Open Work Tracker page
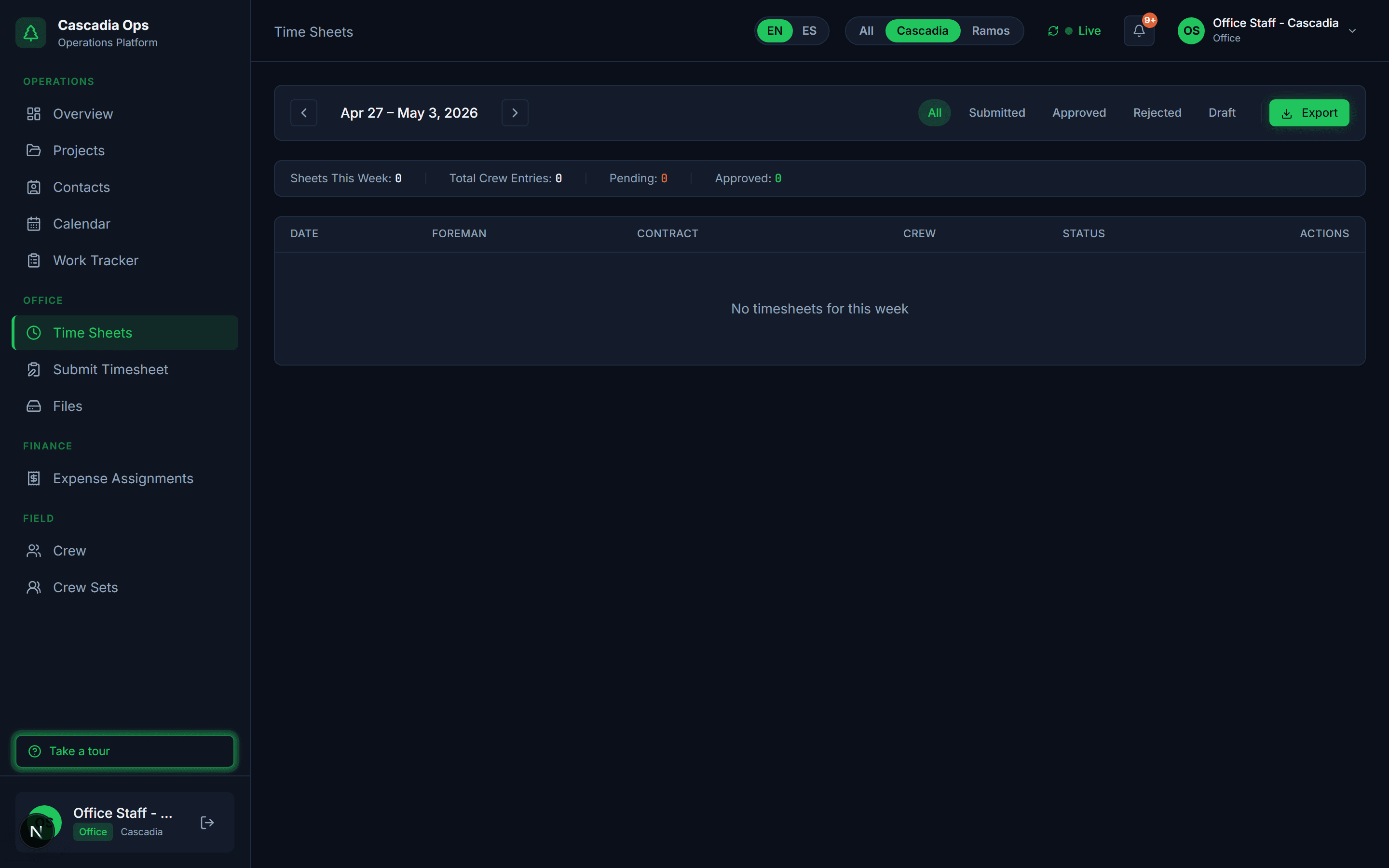This screenshot has width=1389, height=868. [x=124, y=260]
